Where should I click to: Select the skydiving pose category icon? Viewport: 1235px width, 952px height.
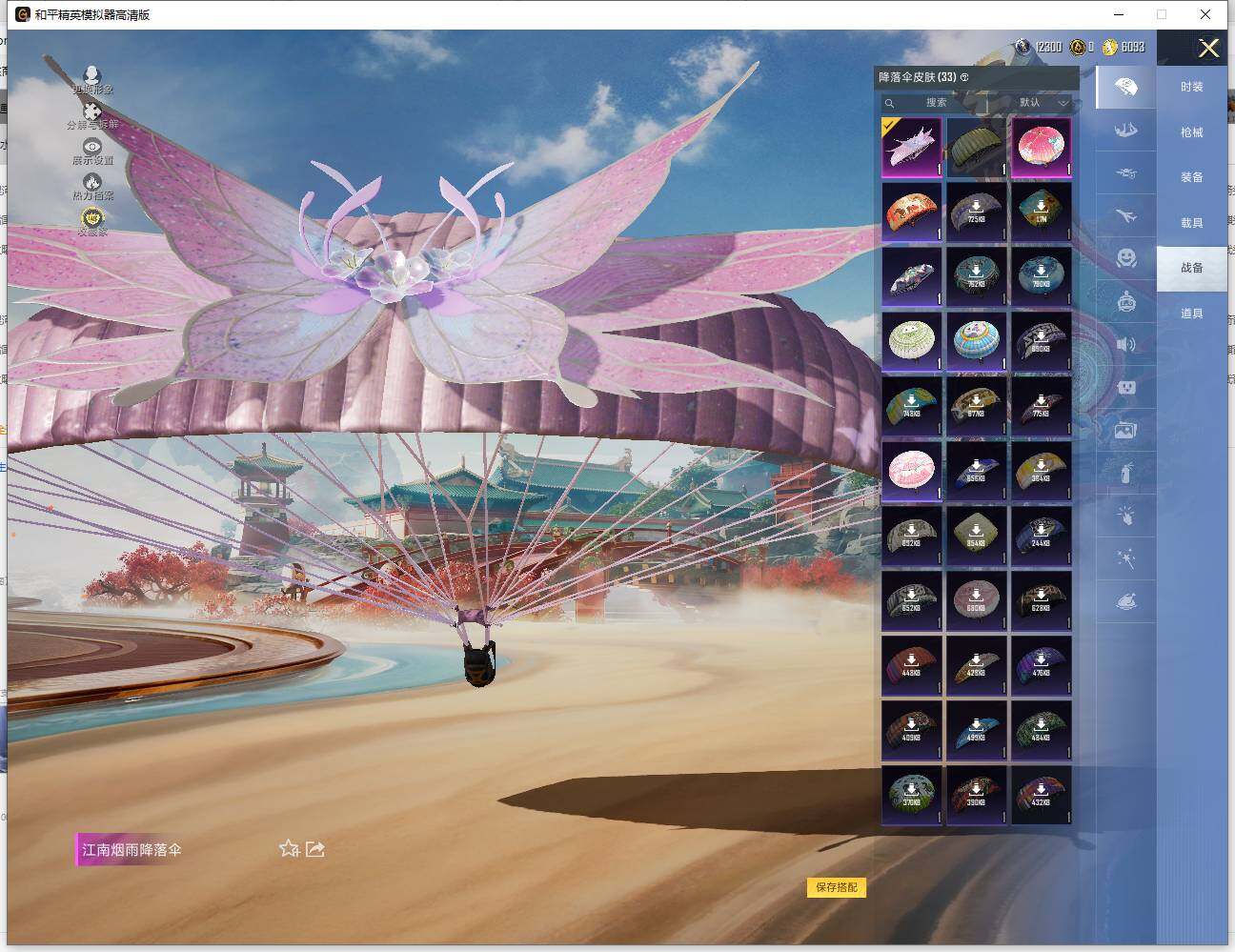1125,130
